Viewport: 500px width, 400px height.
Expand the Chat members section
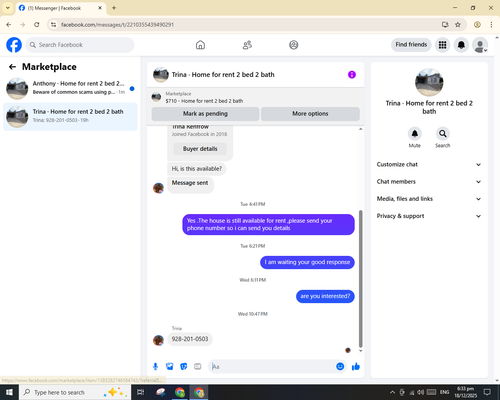pyautogui.click(x=429, y=182)
